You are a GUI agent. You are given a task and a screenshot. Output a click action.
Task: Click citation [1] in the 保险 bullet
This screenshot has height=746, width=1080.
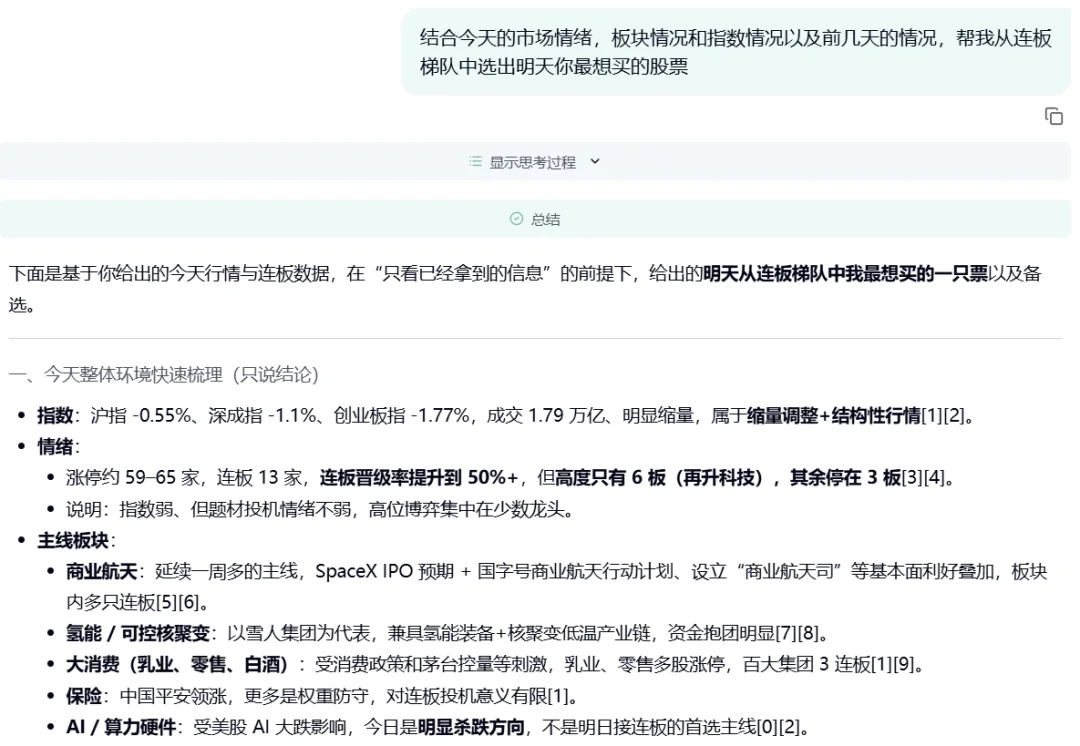(x=558, y=698)
